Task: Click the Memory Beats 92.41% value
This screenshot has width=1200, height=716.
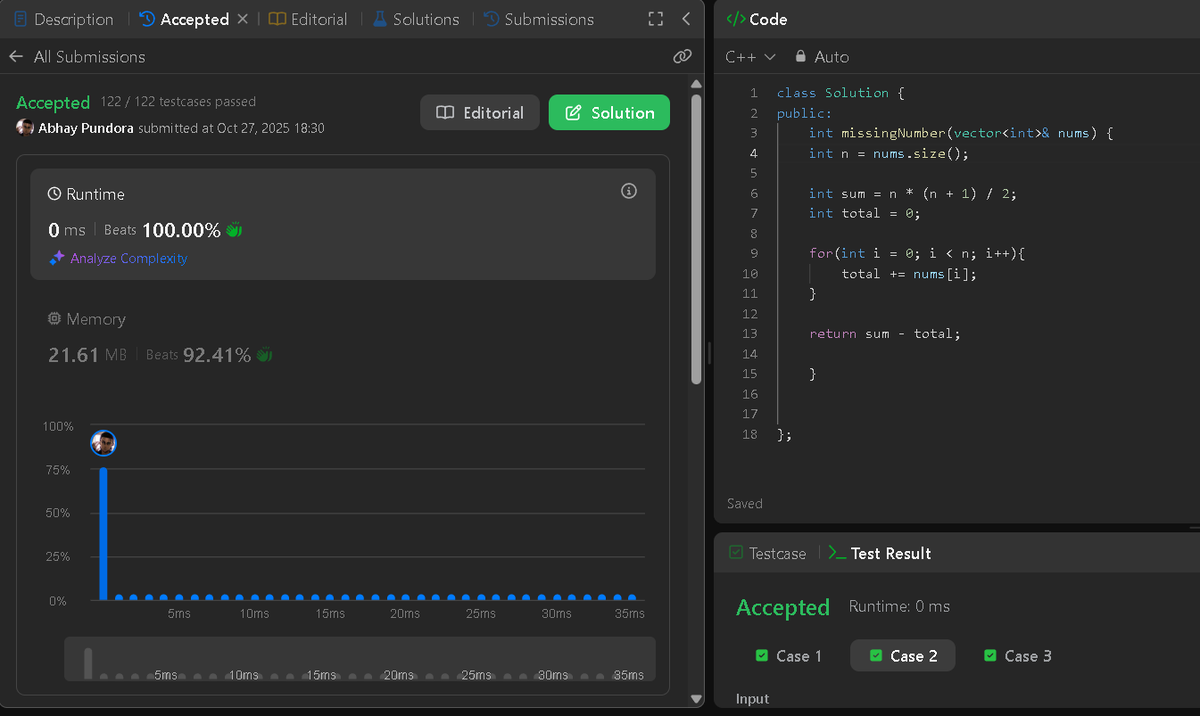Action: point(217,355)
